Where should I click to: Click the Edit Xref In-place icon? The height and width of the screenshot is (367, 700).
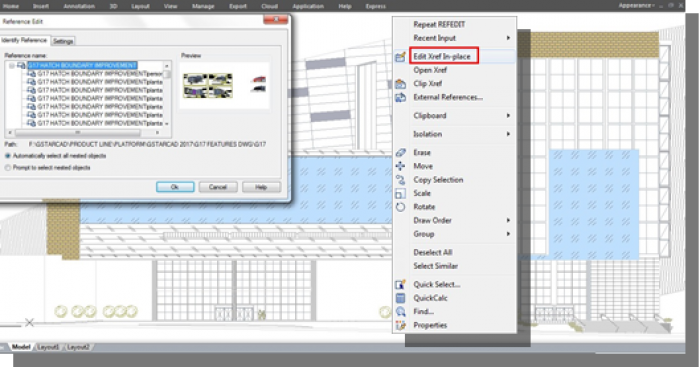click(x=400, y=57)
